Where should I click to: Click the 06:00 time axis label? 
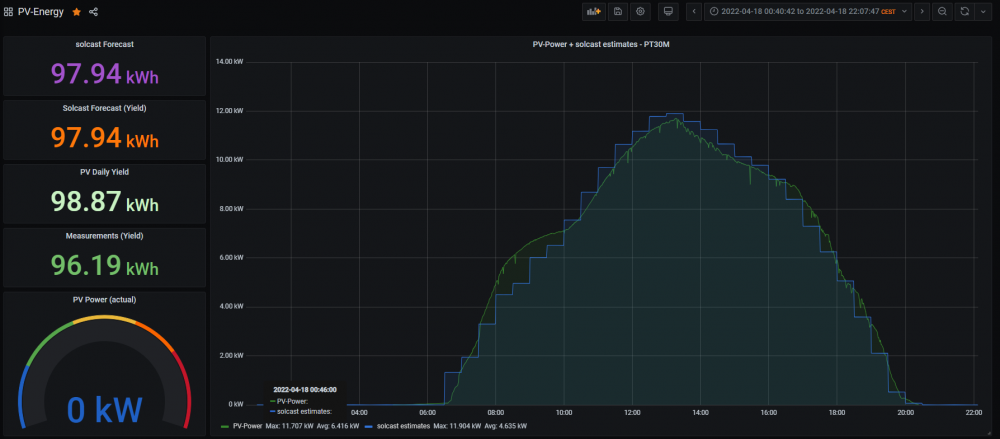click(427, 412)
